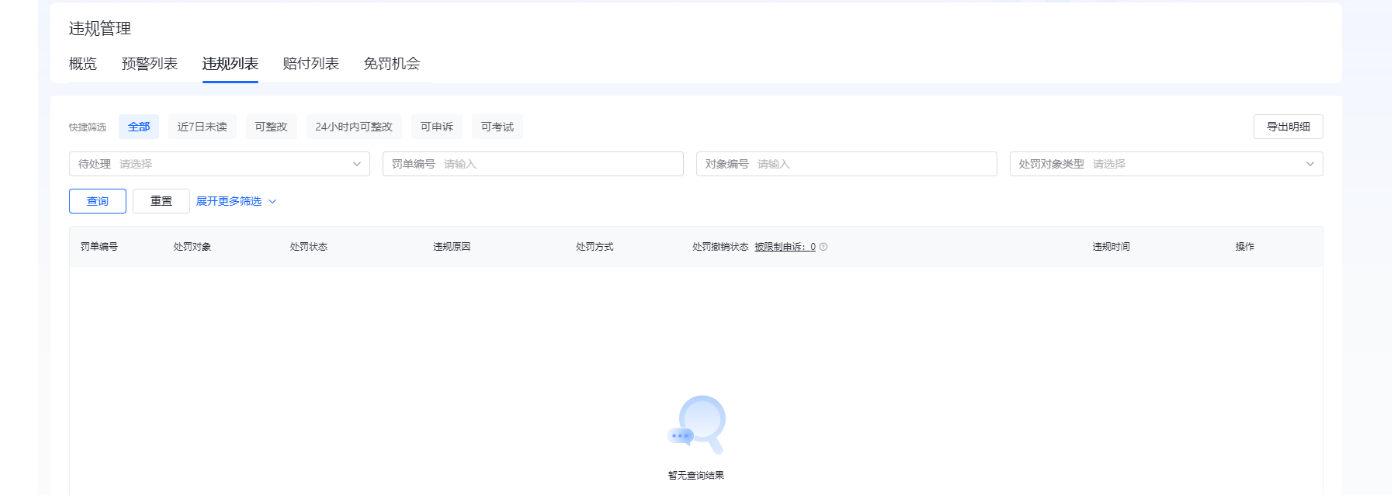Click the empty-results magnifier illustration

[x=696, y=425]
